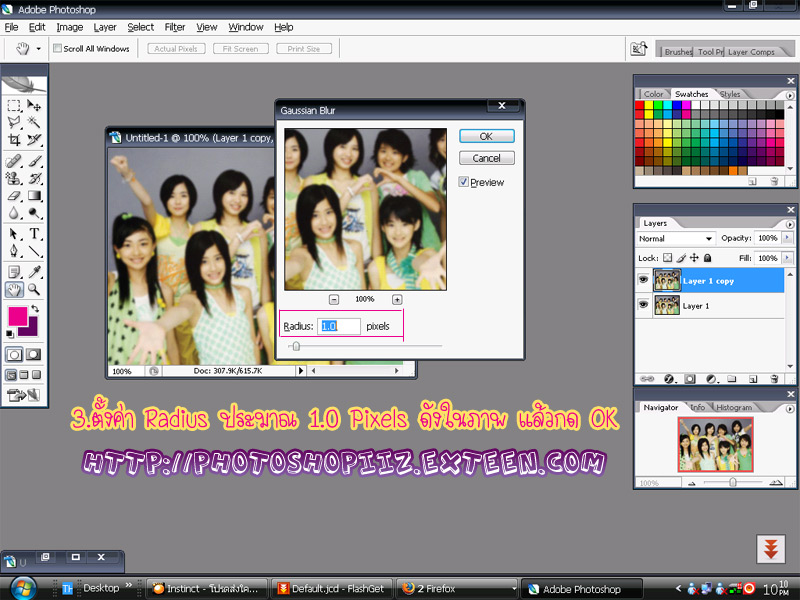The width and height of the screenshot is (800, 600).
Task: Open the Image menu
Action: (x=69, y=27)
